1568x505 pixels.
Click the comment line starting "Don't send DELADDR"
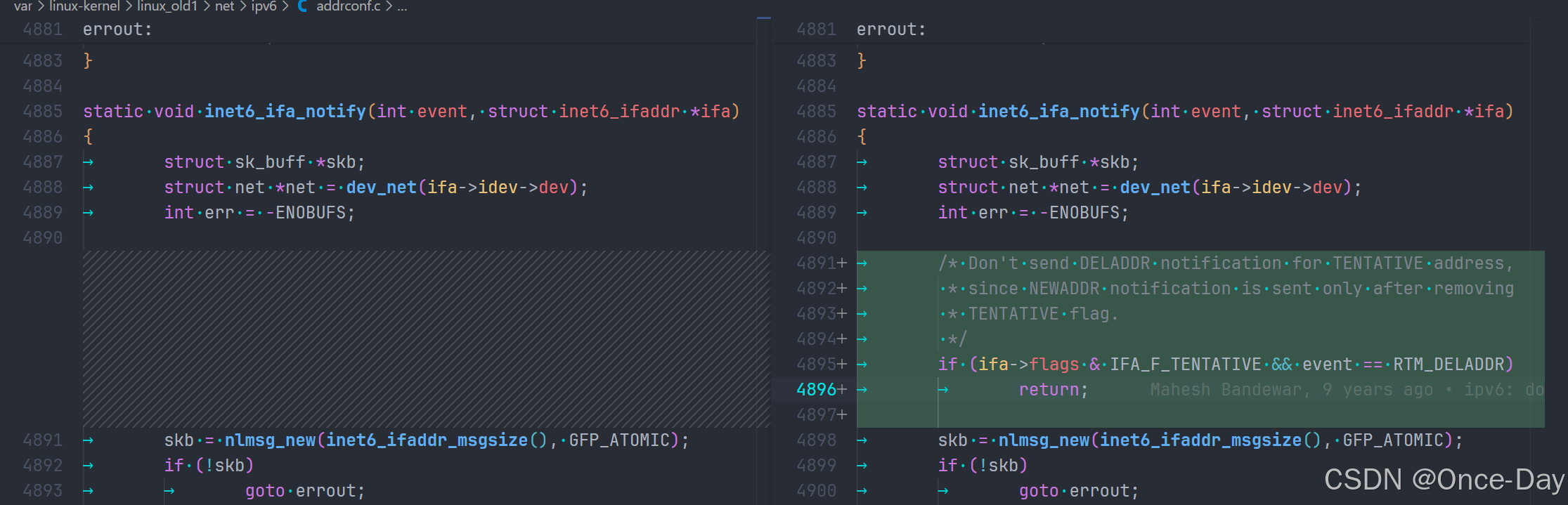tap(1226, 263)
